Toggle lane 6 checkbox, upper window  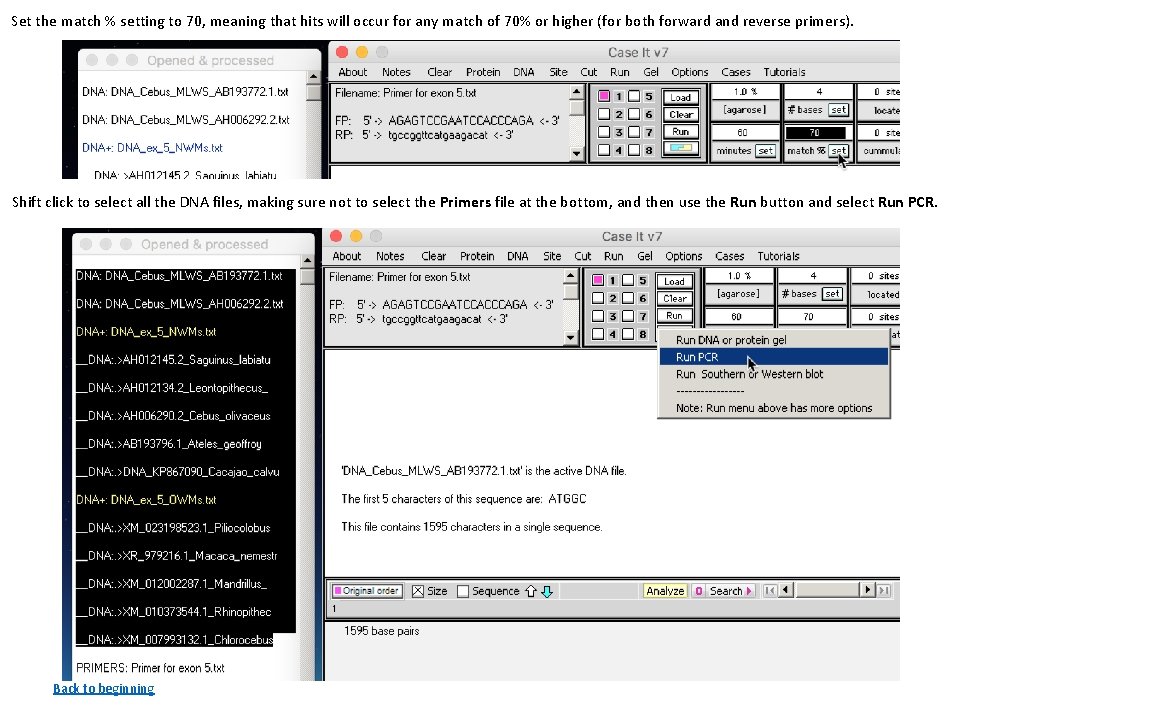click(634, 114)
